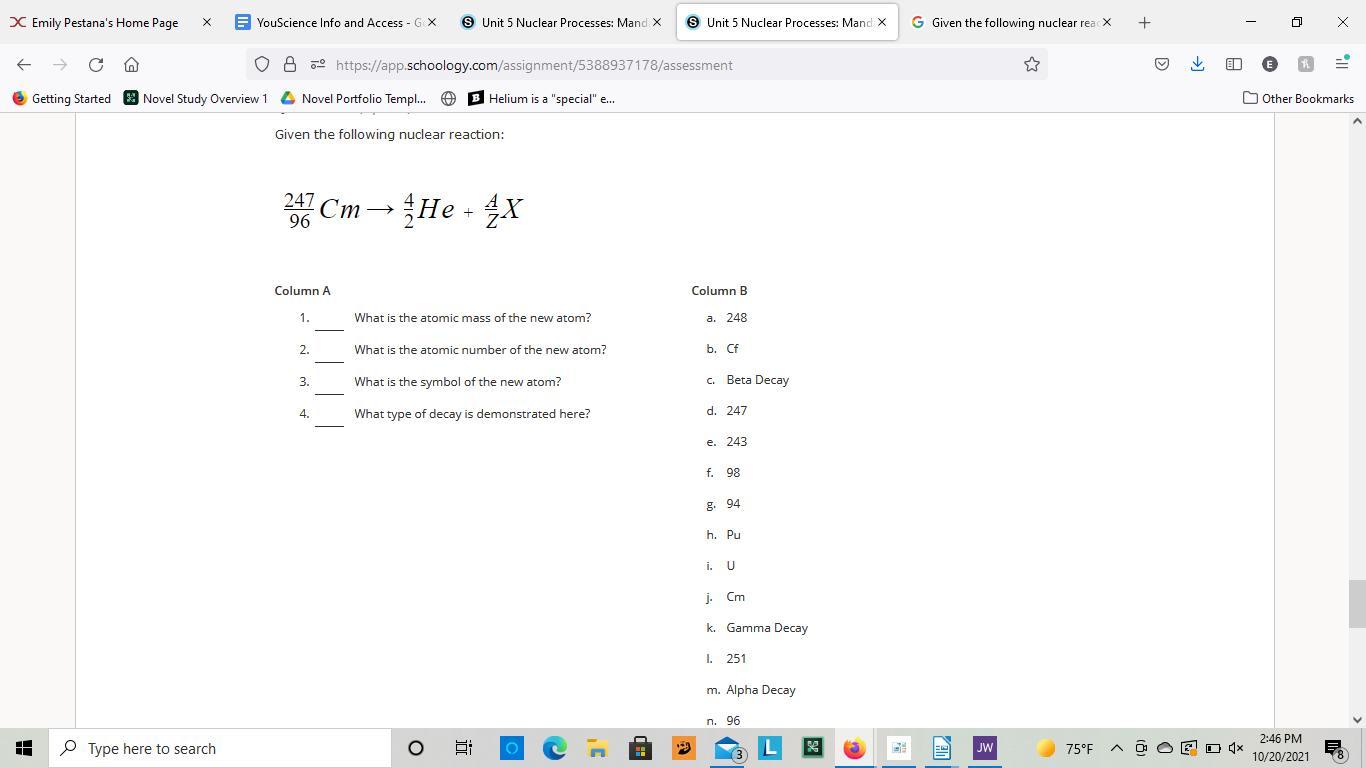Open the browser home page
The image size is (1366, 768).
pyautogui.click(x=131, y=64)
